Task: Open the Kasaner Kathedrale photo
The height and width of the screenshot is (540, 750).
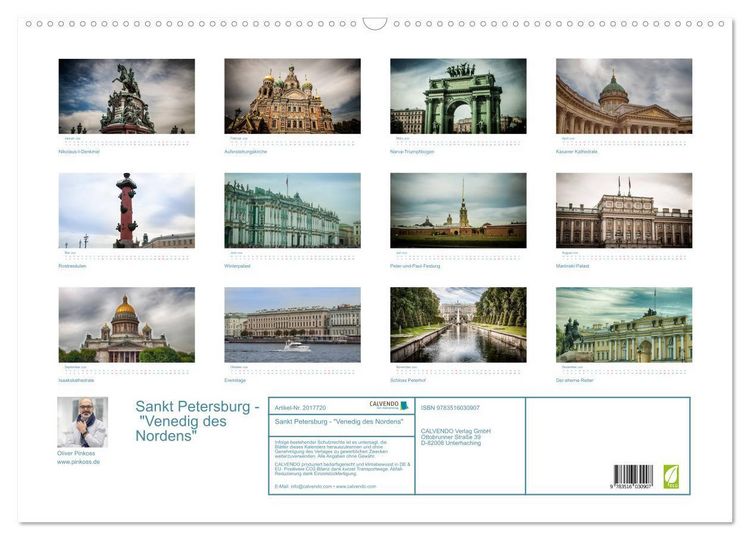Action: [x=624, y=96]
